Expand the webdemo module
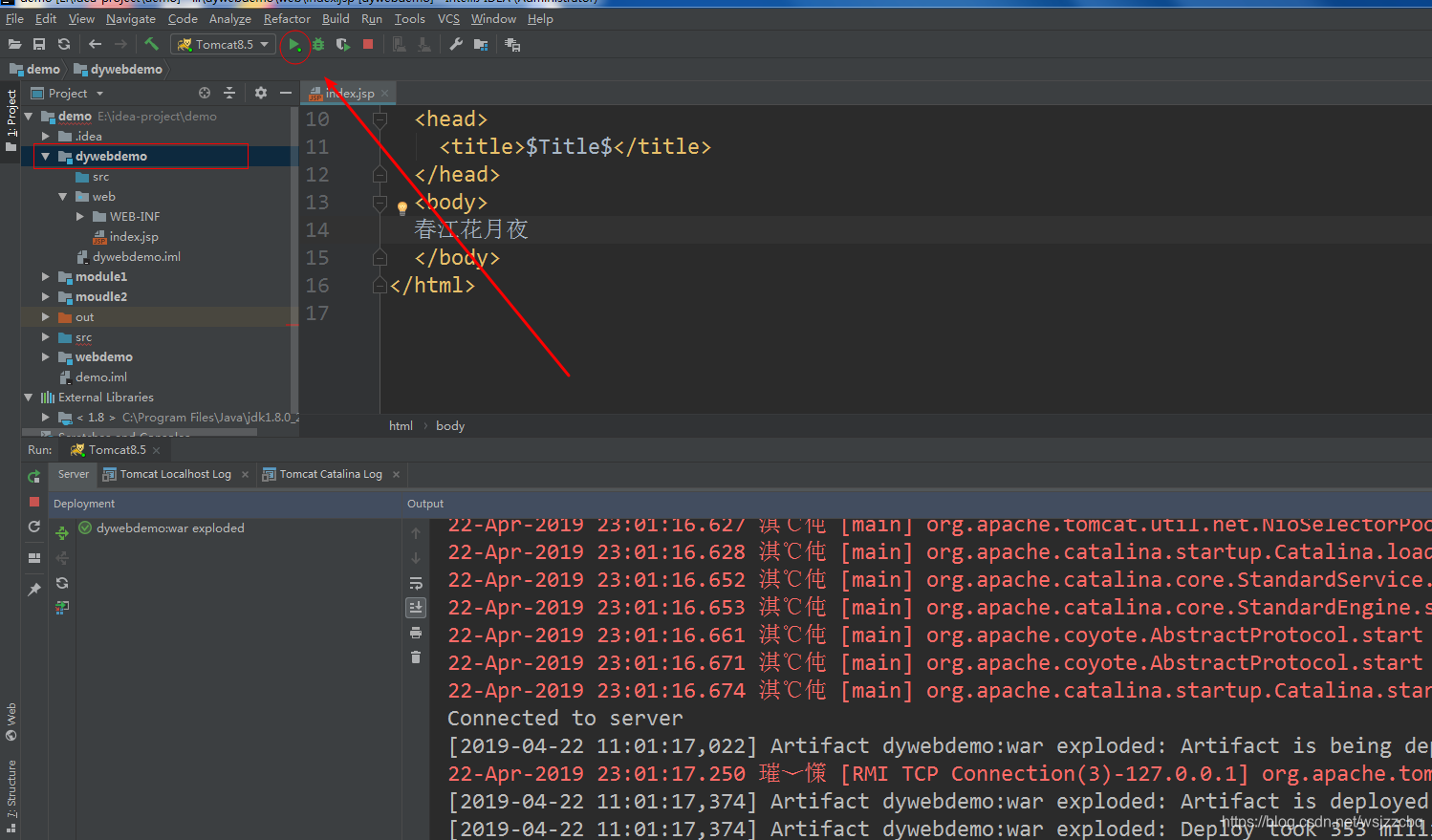 tap(46, 356)
